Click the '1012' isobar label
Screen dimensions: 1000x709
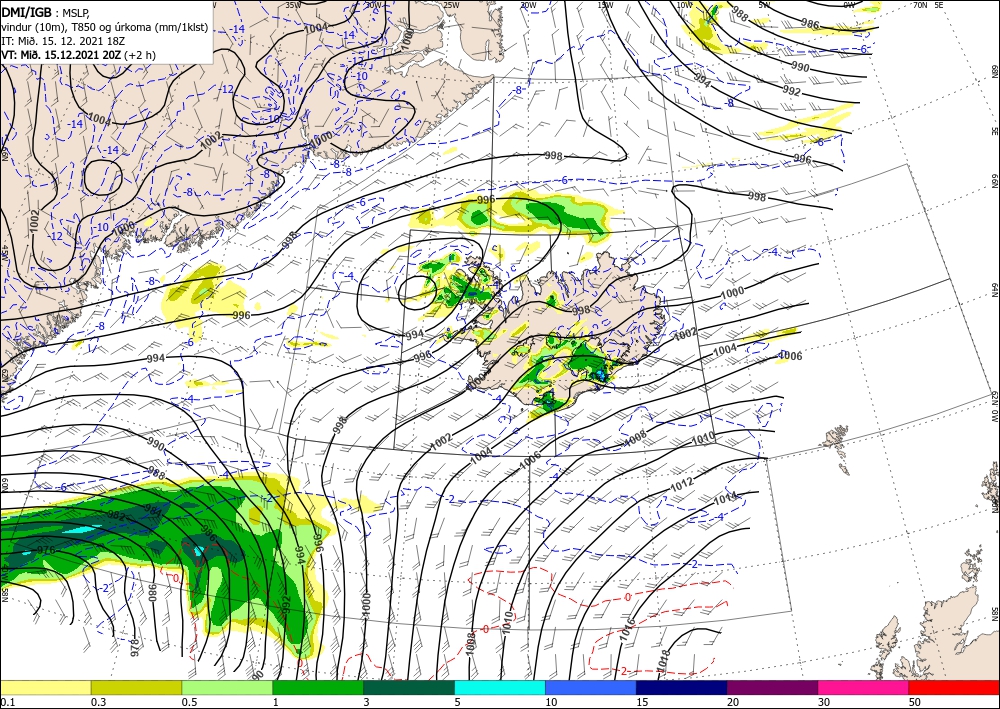(682, 485)
